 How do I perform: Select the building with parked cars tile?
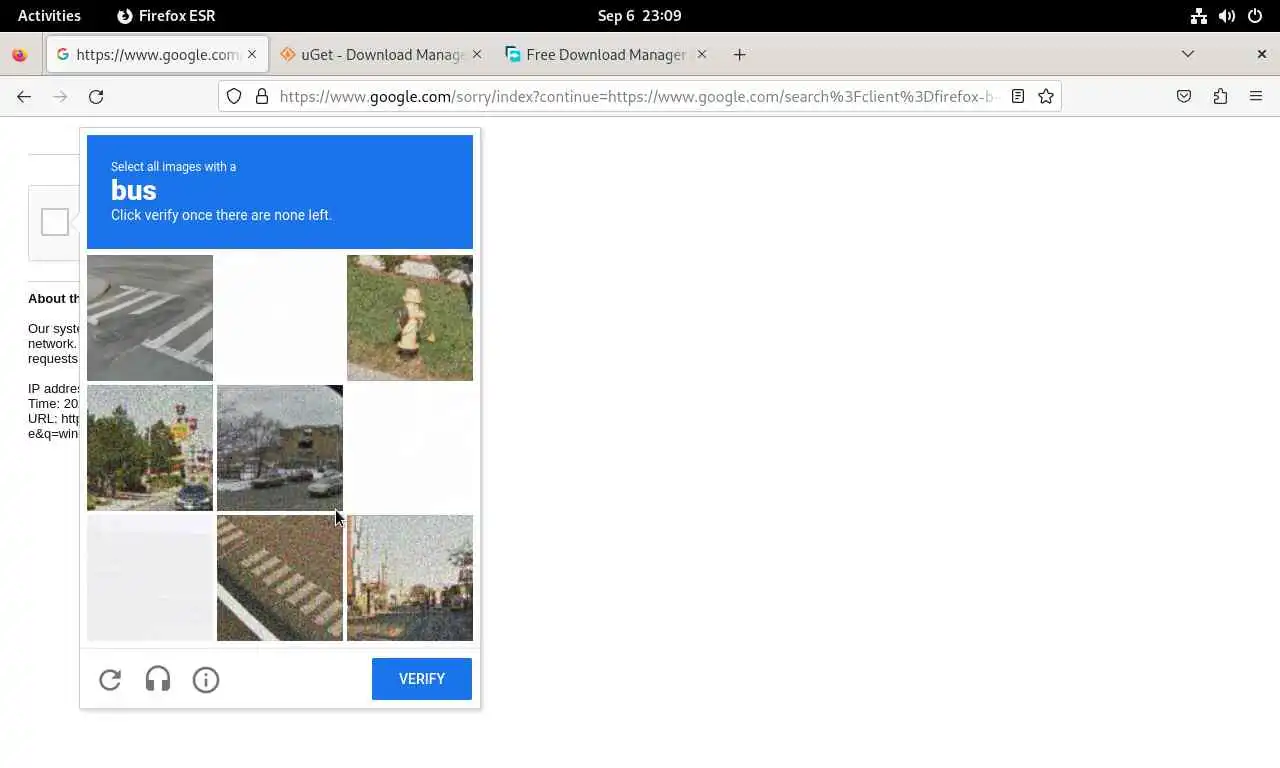click(280, 448)
